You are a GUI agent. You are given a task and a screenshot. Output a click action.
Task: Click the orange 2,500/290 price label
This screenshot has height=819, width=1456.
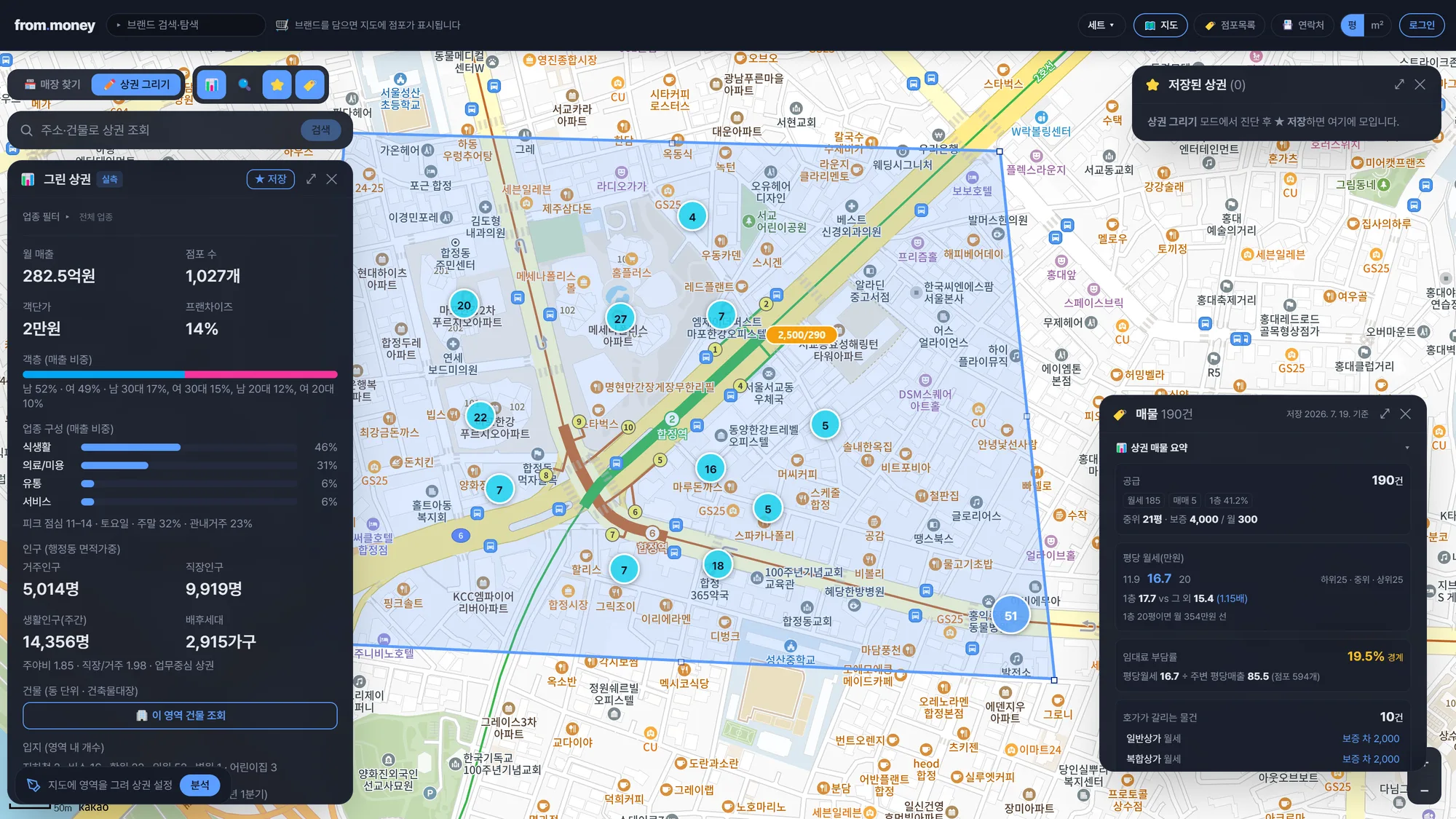[802, 335]
